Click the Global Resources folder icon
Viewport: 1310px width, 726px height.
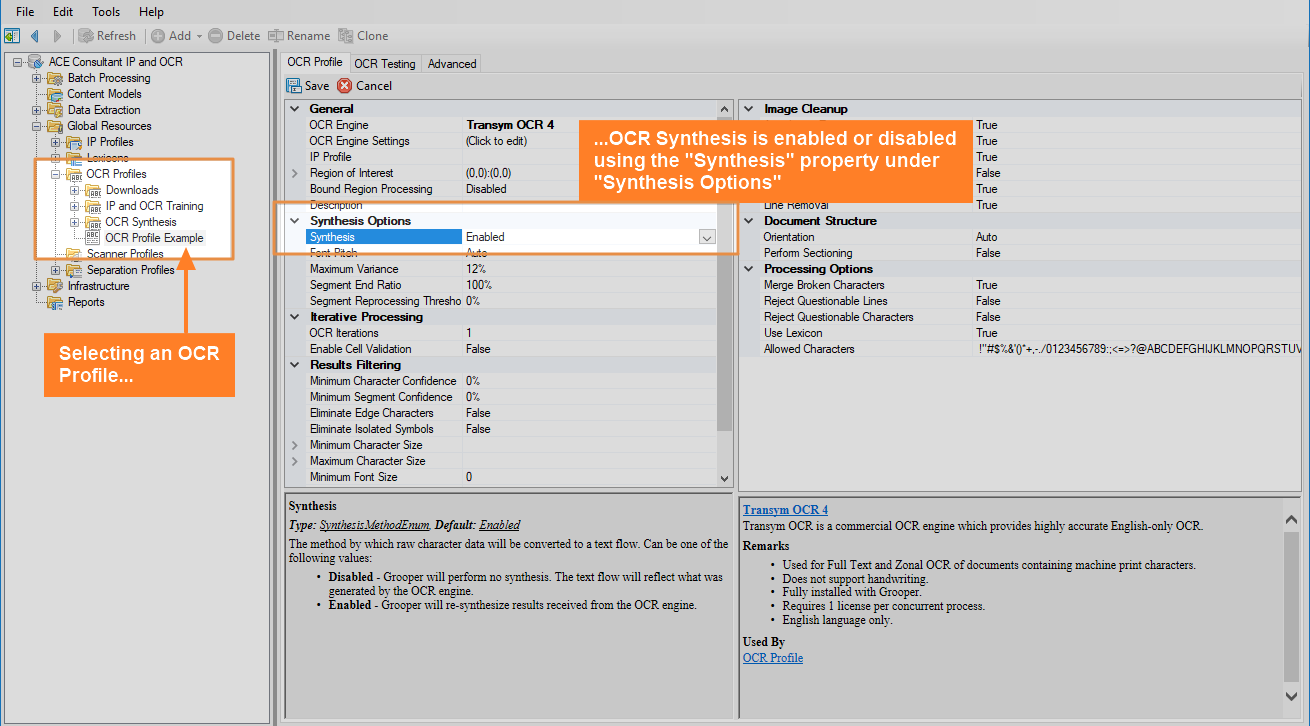click(56, 126)
